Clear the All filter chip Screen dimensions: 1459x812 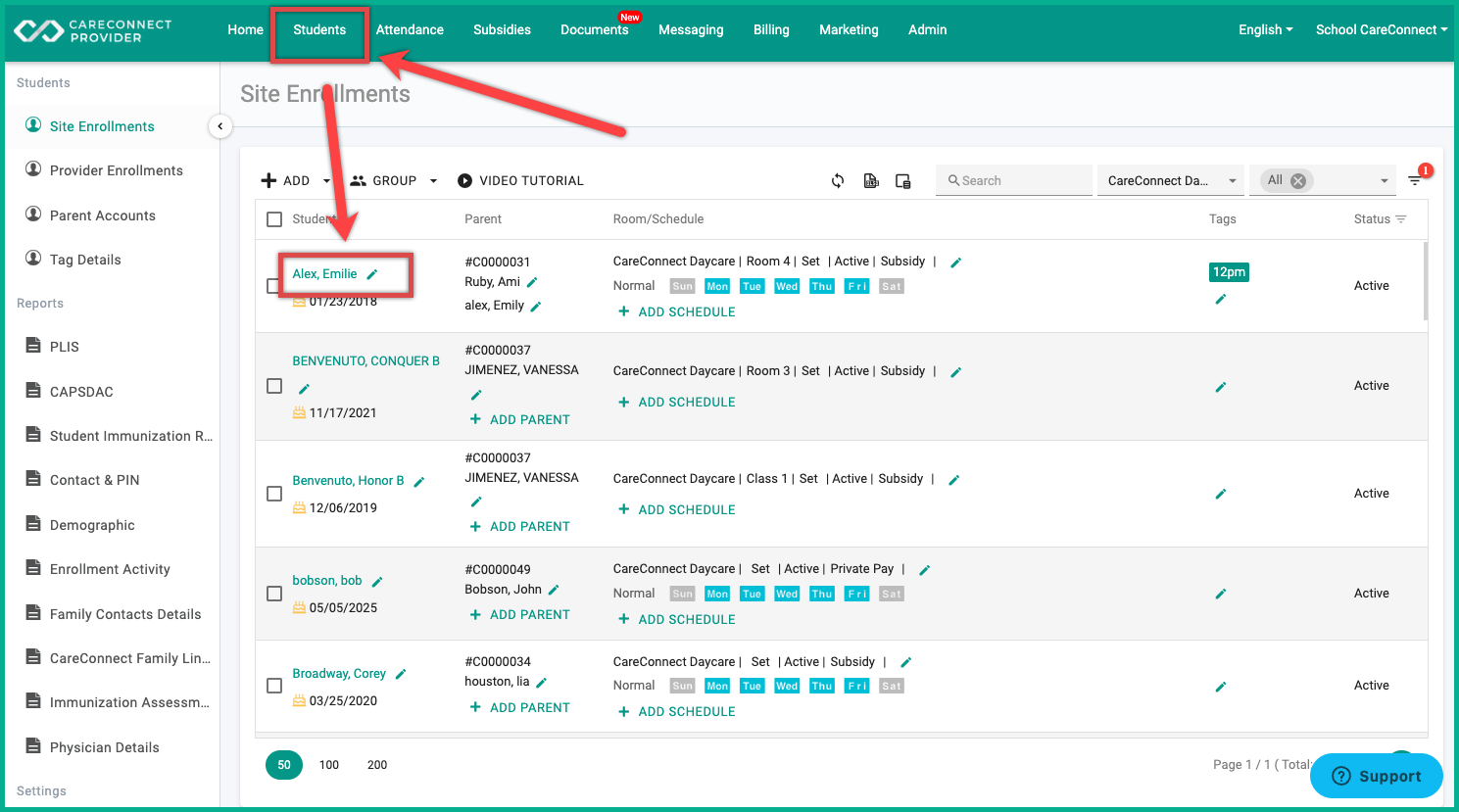coord(1298,180)
